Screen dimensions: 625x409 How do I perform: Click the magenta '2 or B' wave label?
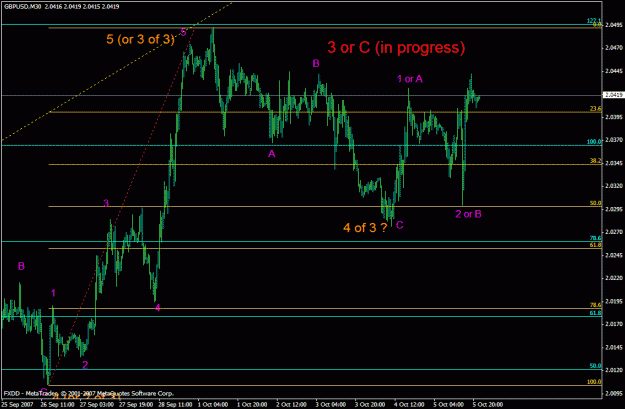pos(468,214)
